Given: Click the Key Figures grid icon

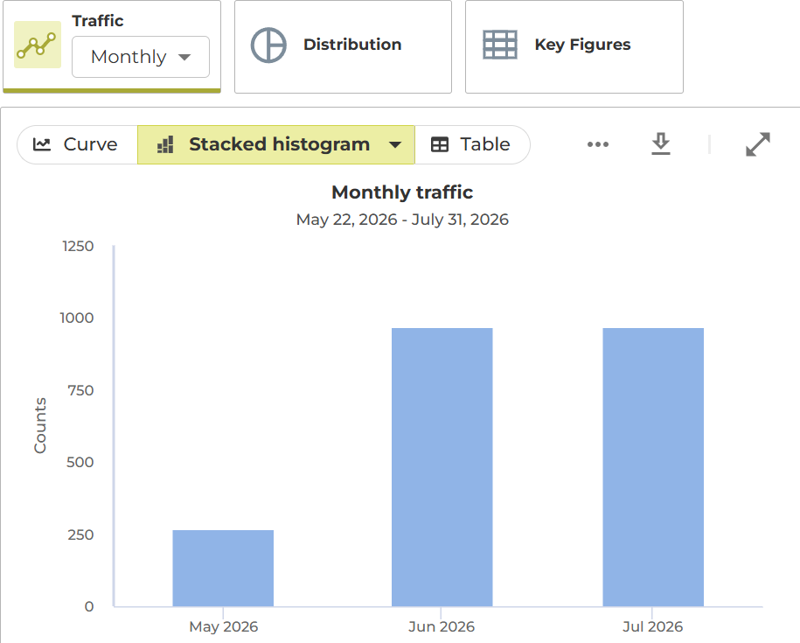Looking at the screenshot, I should (x=500, y=45).
